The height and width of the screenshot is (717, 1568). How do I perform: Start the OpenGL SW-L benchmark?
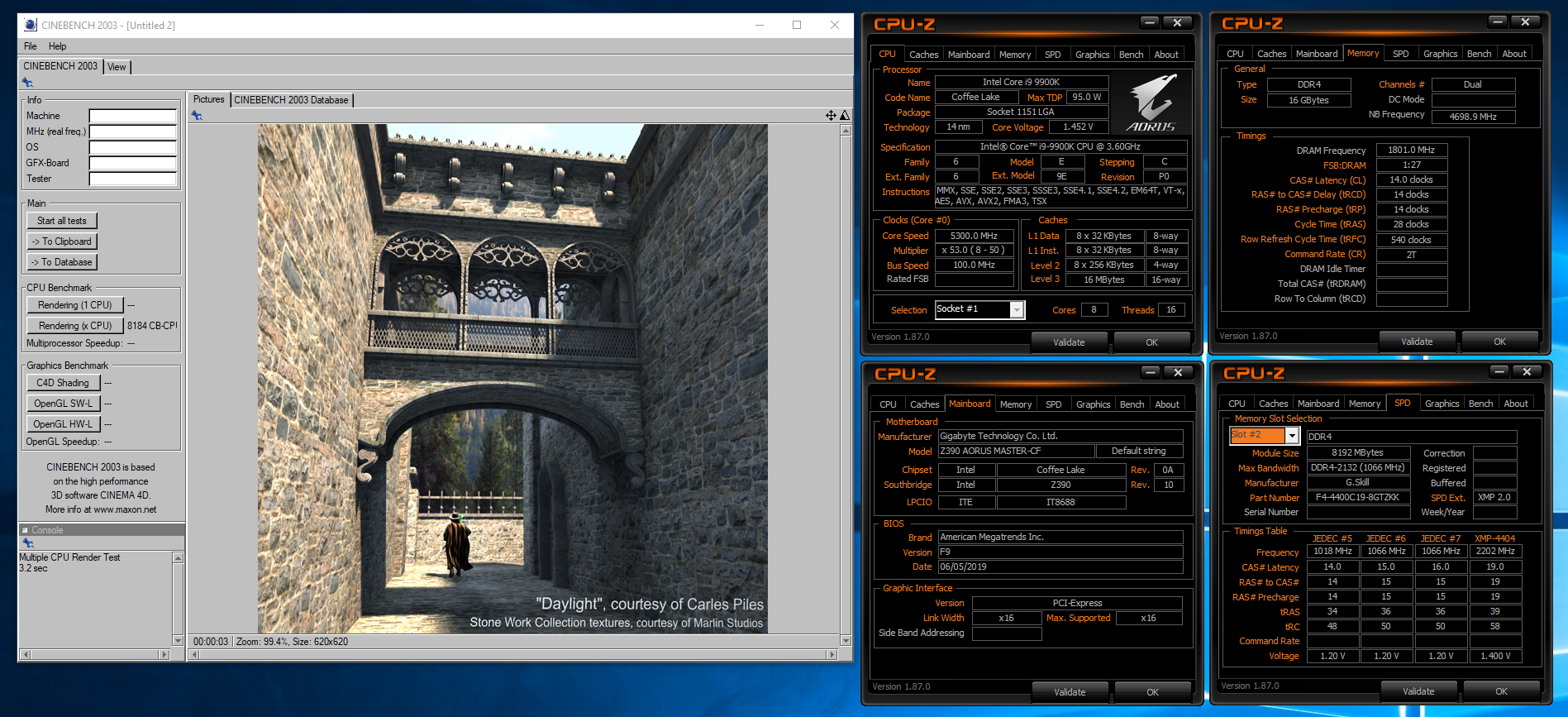click(x=64, y=404)
